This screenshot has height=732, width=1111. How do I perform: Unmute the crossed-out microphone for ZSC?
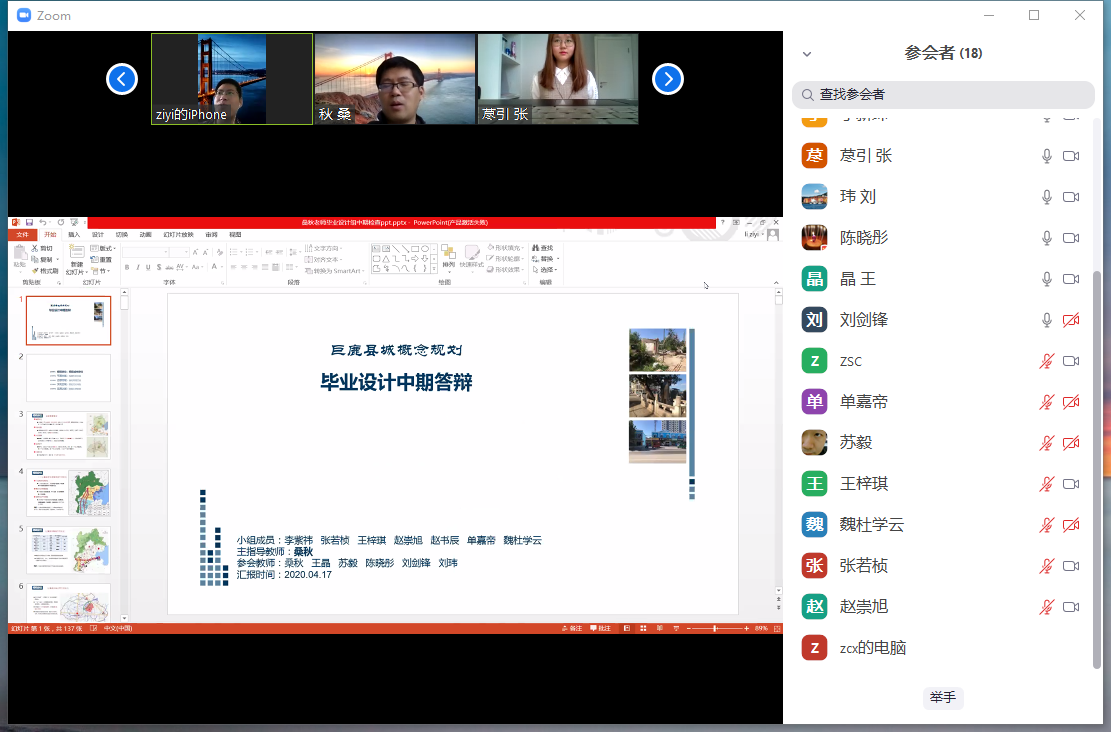[x=1047, y=361]
